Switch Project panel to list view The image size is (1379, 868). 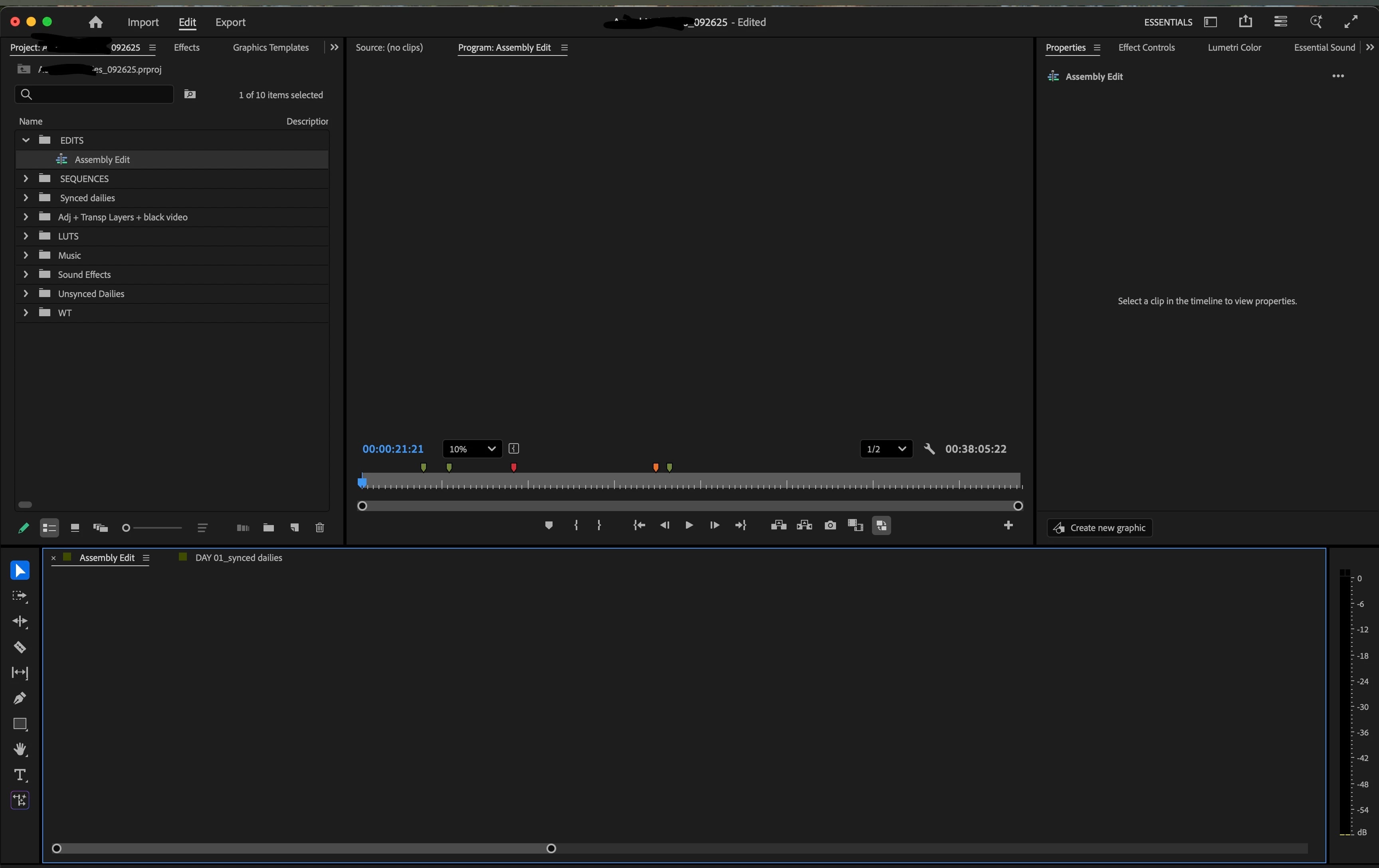[49, 528]
